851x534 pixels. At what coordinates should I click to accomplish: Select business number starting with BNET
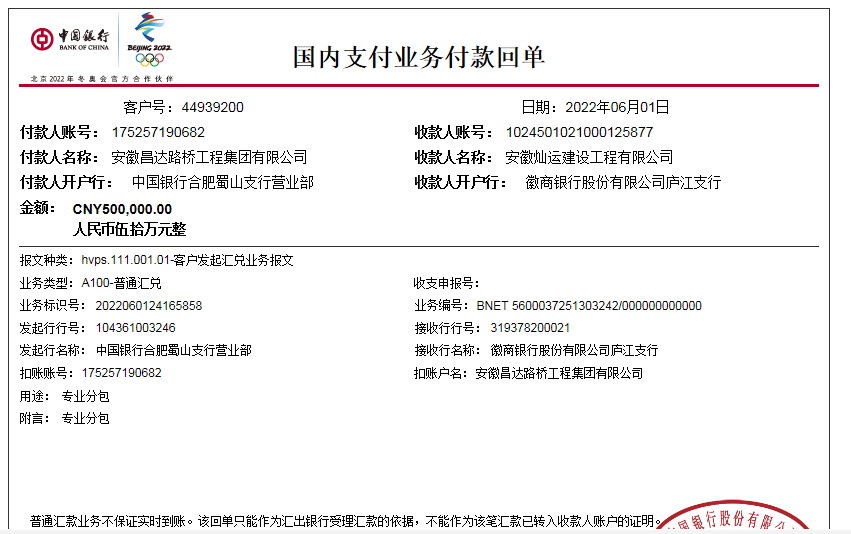pyautogui.click(x=588, y=306)
